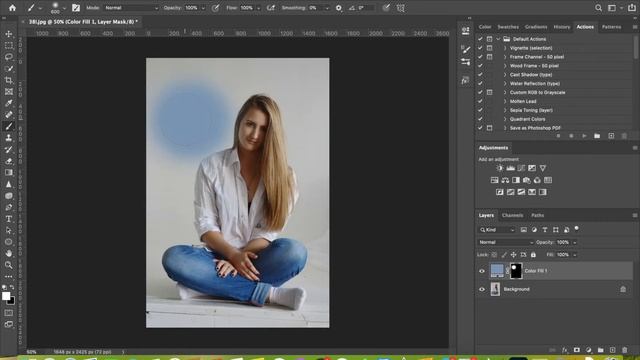Select the Crop tool
The height and width of the screenshot is (360, 640).
pos(9,80)
